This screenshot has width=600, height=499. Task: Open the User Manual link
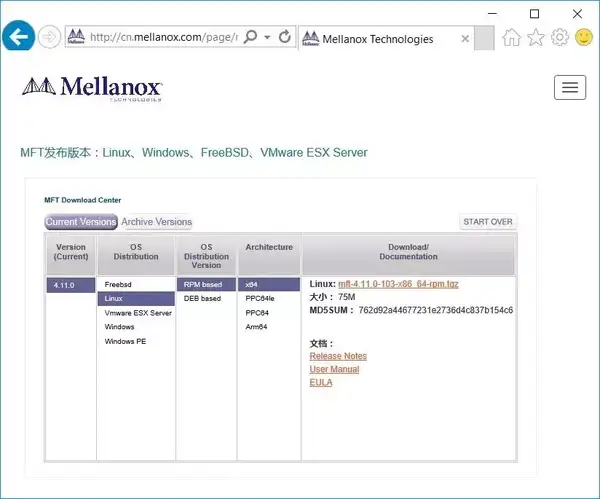334,369
